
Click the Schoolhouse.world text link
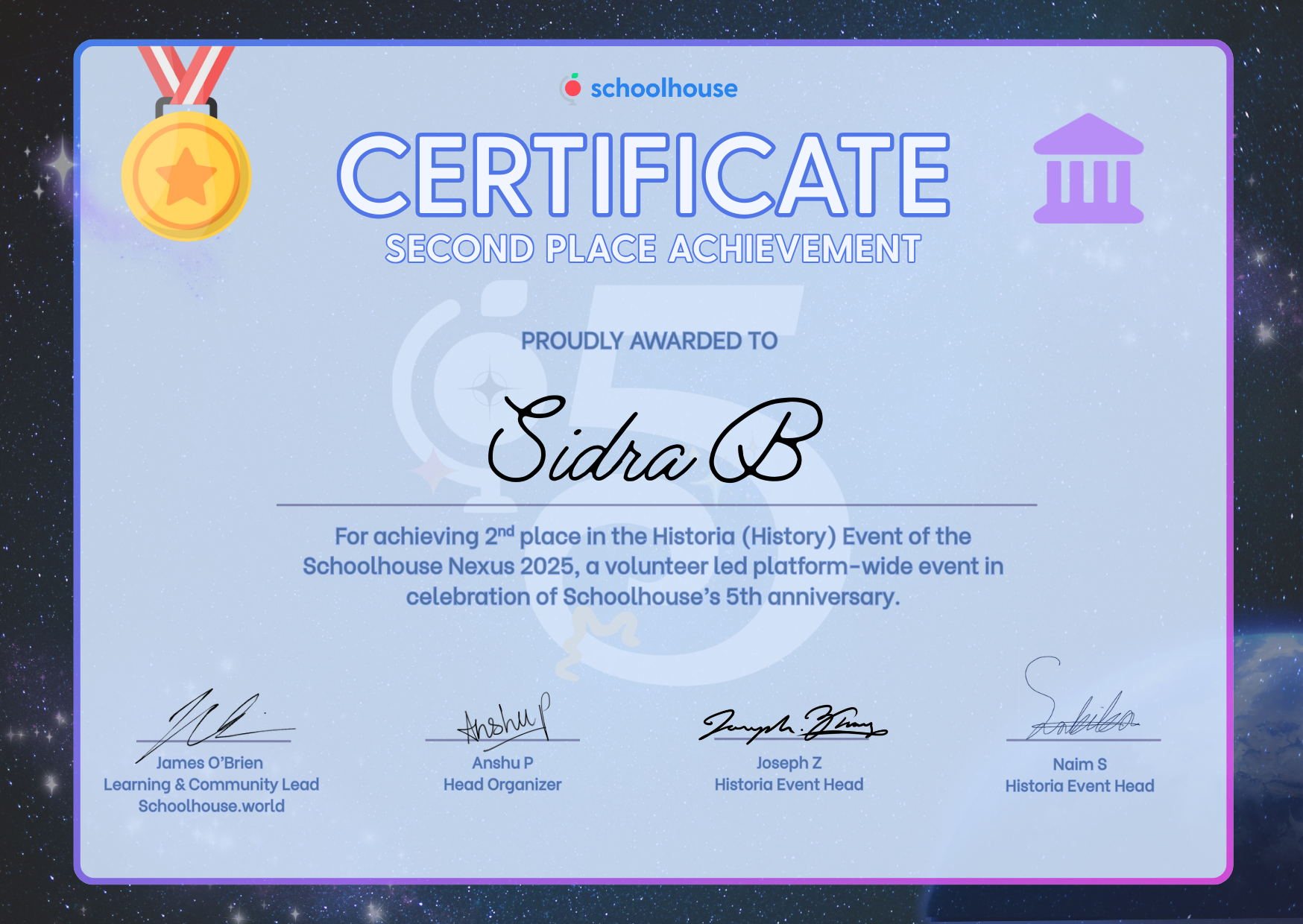tap(212, 806)
